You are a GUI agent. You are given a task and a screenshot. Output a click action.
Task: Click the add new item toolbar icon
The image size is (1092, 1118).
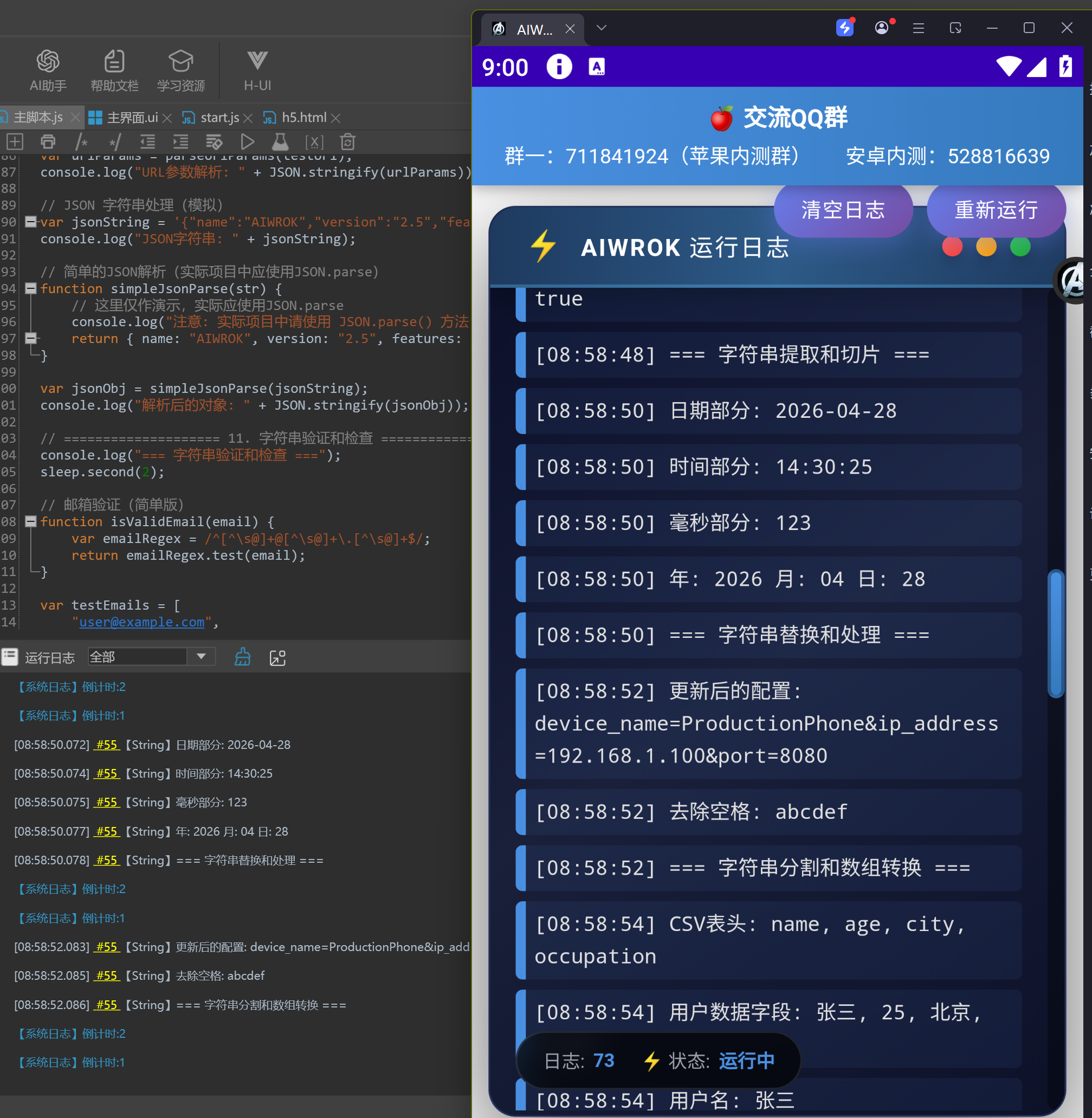click(14, 141)
